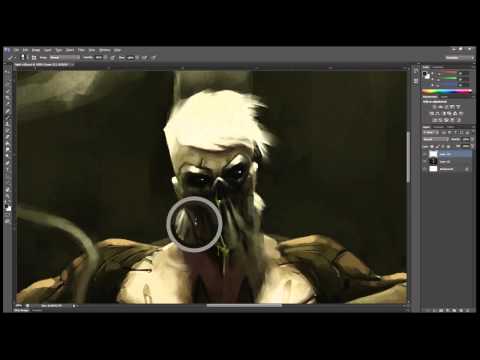Click the foreground color swatch in toolbox

point(6,206)
